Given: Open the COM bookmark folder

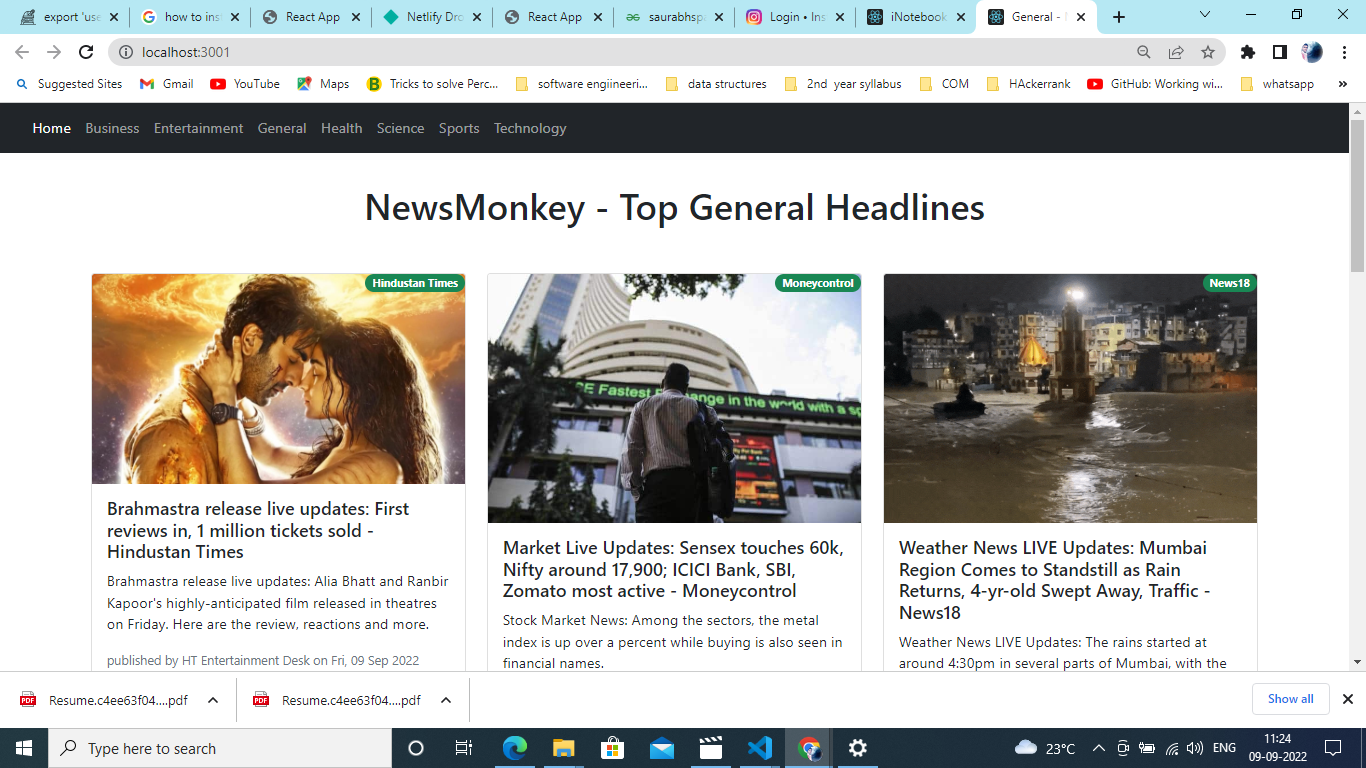Looking at the screenshot, I should click(x=944, y=84).
